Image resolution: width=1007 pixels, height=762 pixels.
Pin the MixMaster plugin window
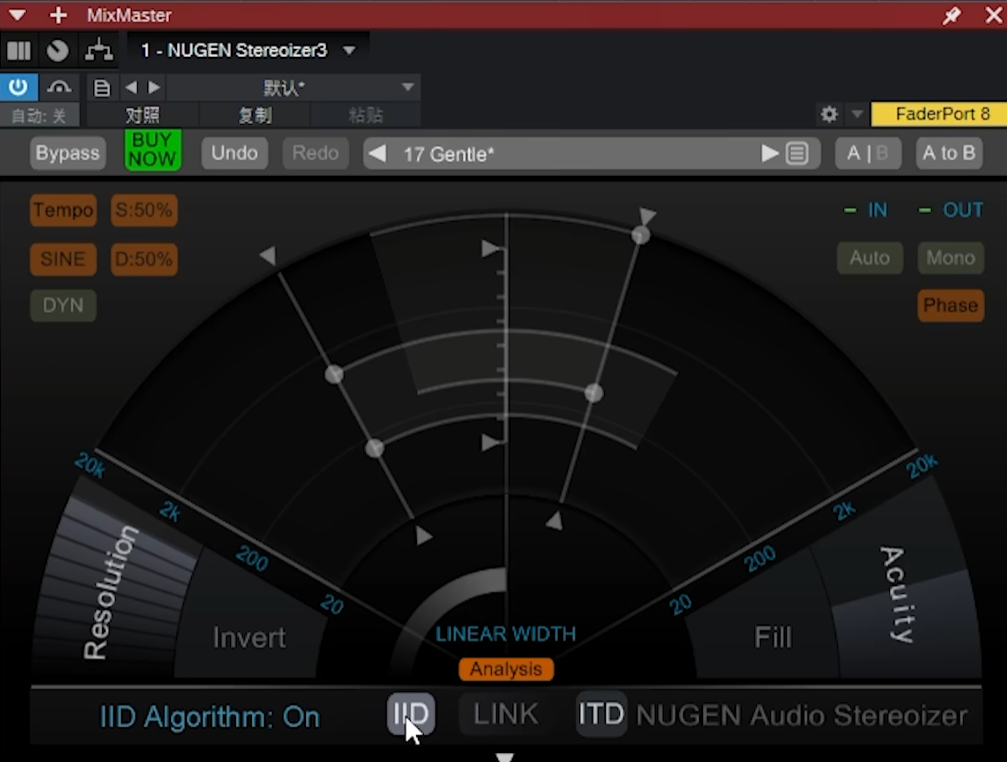[951, 15]
